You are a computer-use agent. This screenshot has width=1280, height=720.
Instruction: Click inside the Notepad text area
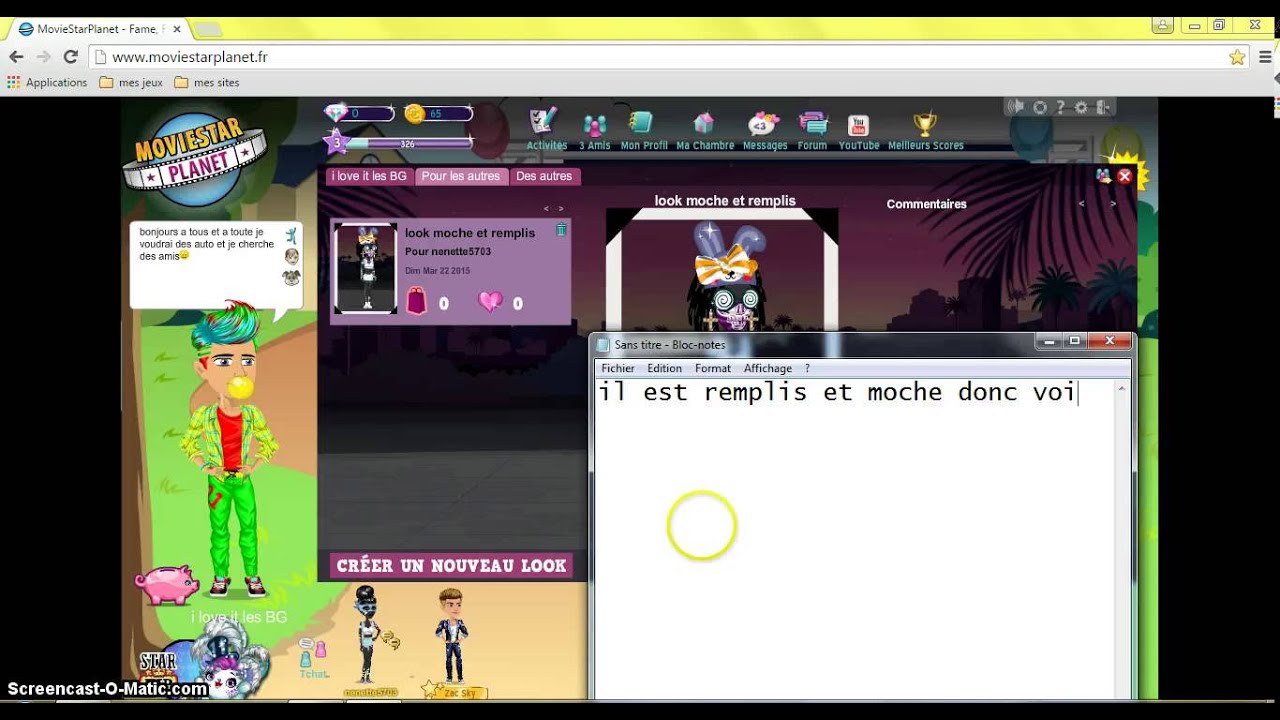pos(854,540)
